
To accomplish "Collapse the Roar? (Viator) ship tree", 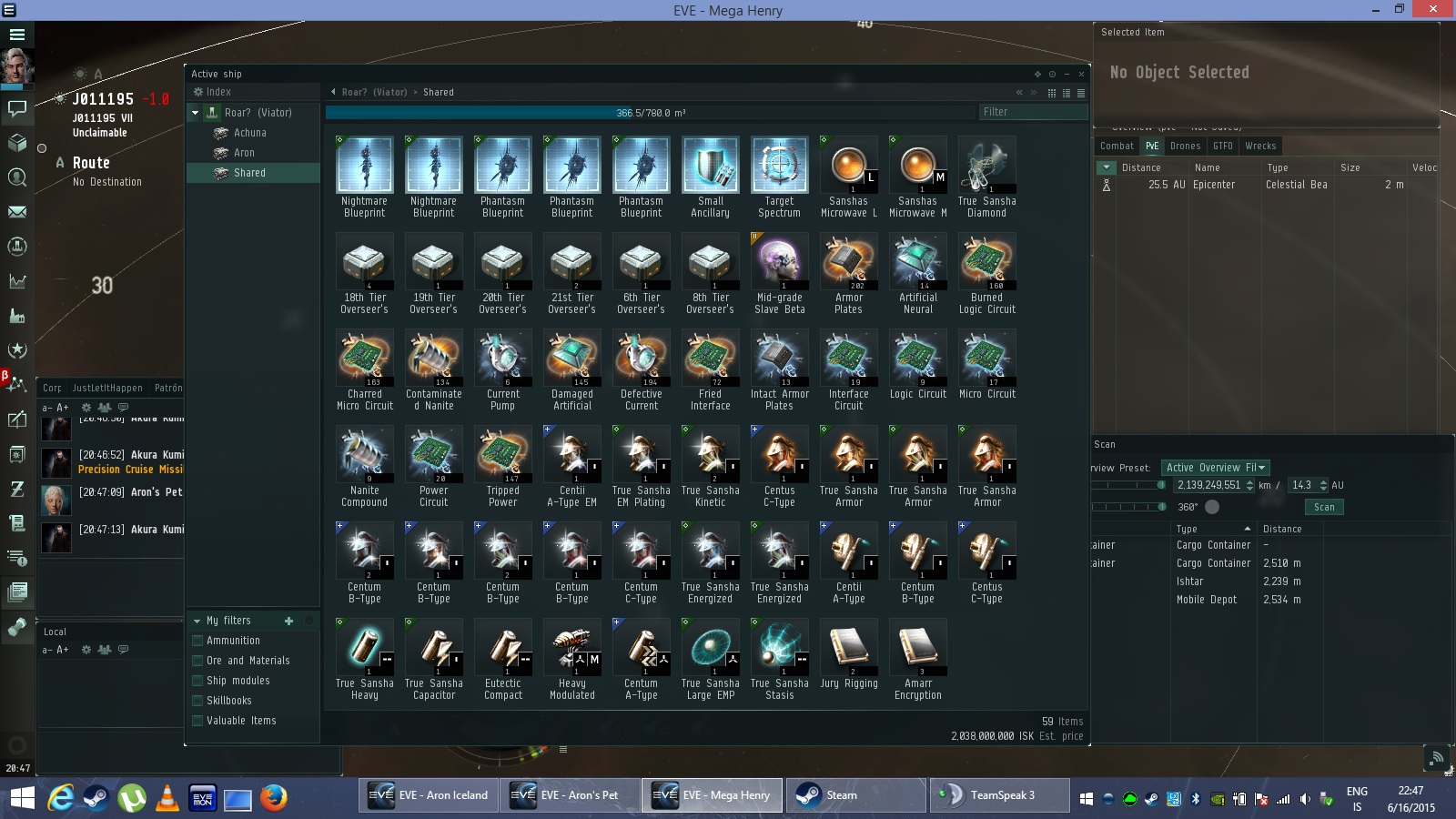I will (x=195, y=113).
